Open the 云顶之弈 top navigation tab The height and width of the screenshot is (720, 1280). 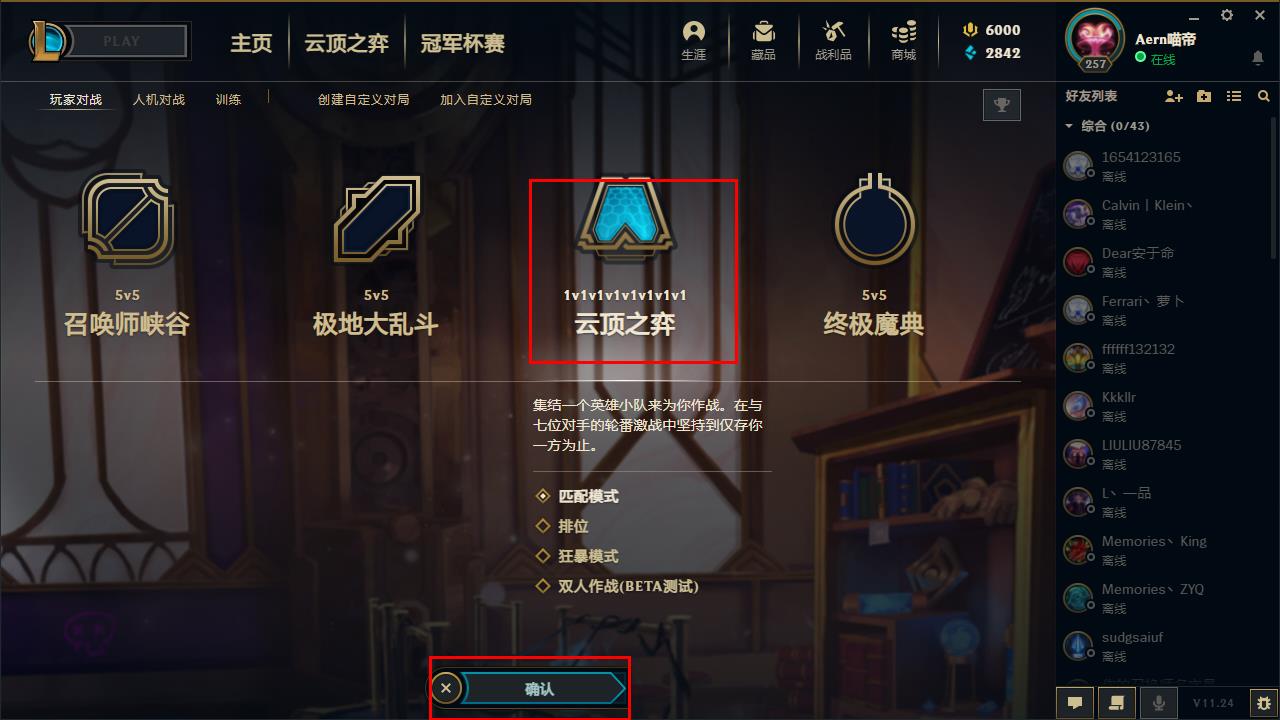pos(347,44)
